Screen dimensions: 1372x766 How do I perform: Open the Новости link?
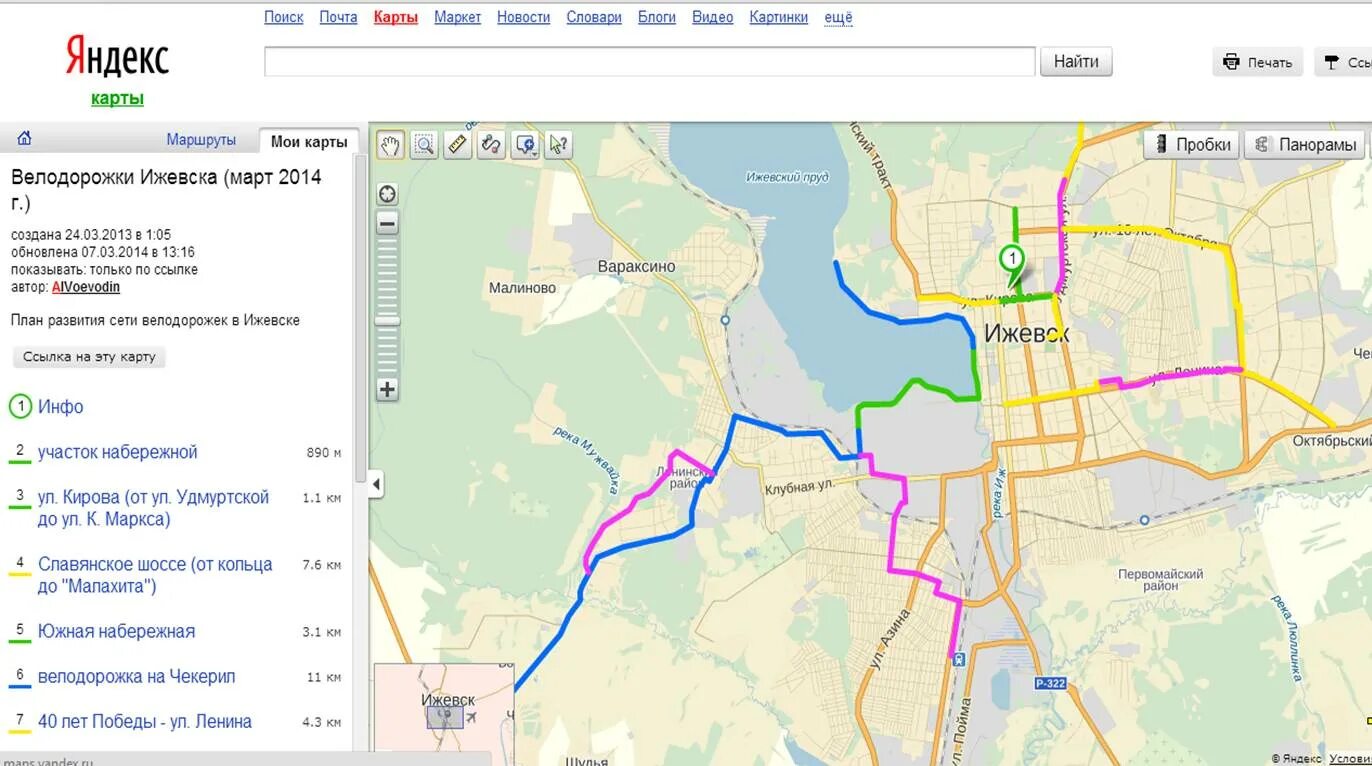click(x=524, y=17)
